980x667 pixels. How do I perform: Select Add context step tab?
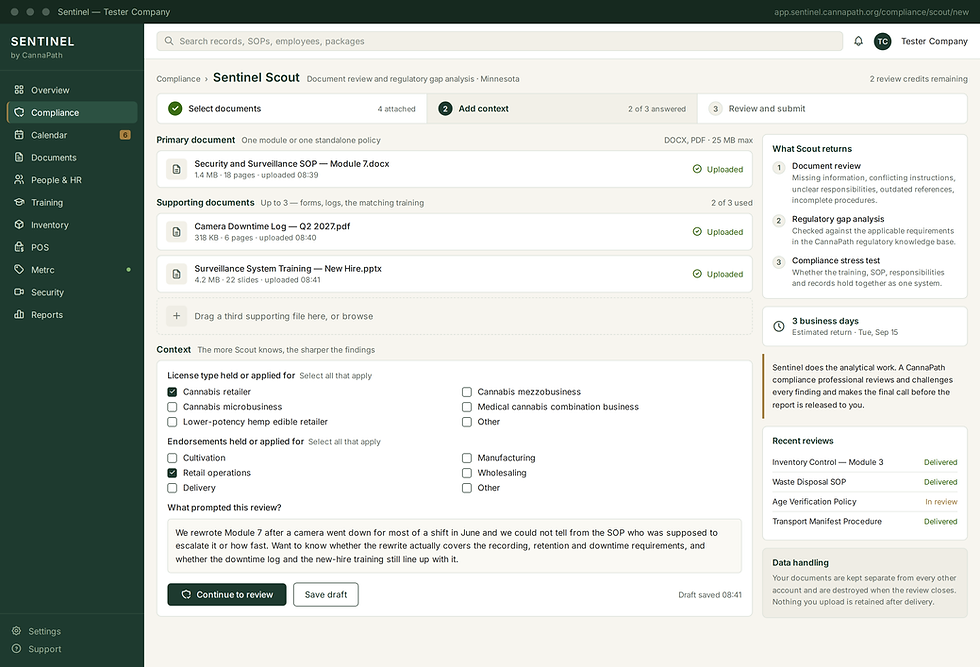coord(562,109)
